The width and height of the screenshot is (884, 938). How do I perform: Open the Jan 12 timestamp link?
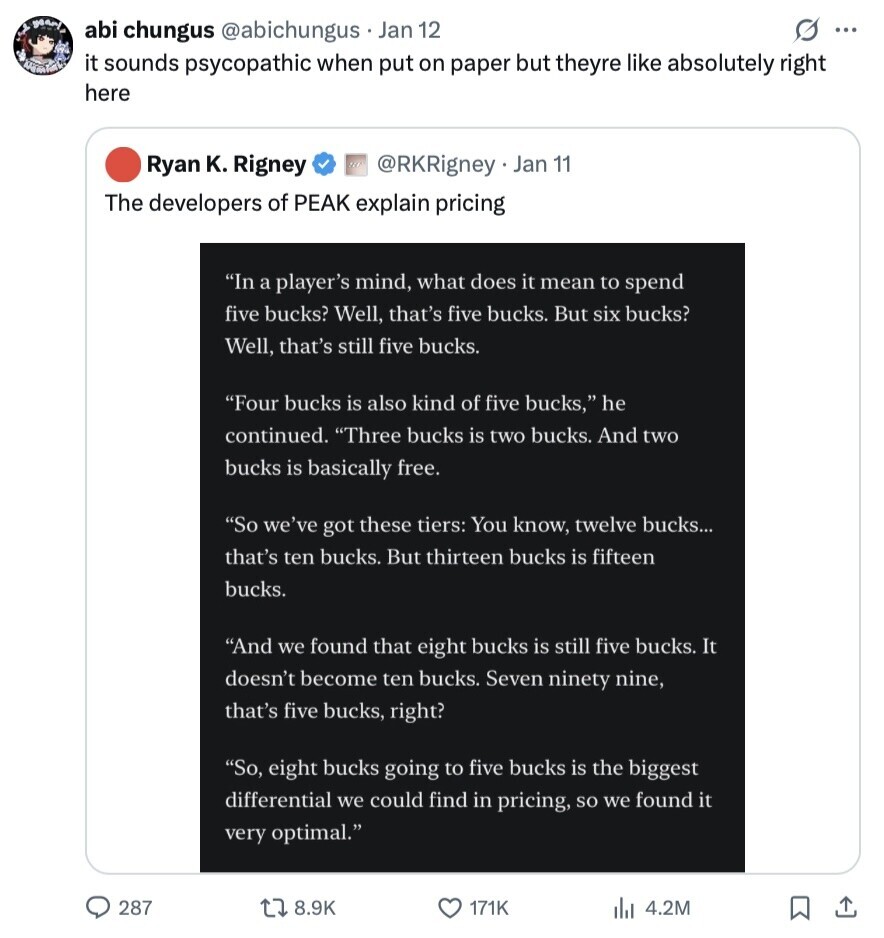(414, 30)
